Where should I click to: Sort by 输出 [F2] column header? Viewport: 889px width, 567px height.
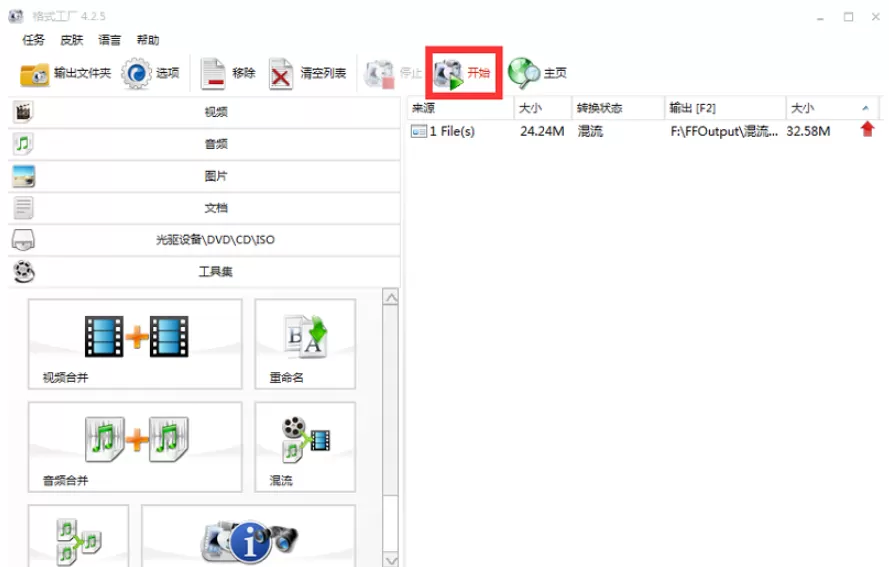[x=725, y=108]
